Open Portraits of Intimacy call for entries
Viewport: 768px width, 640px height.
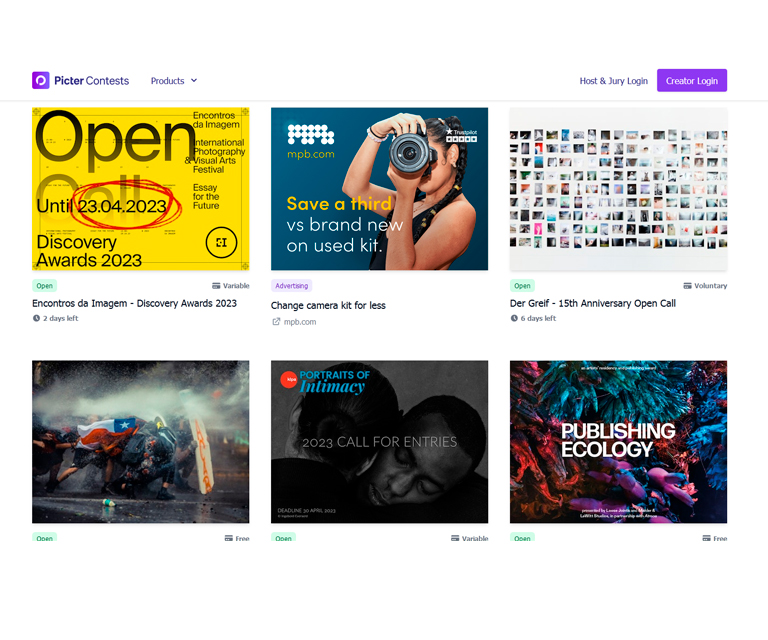pos(379,441)
